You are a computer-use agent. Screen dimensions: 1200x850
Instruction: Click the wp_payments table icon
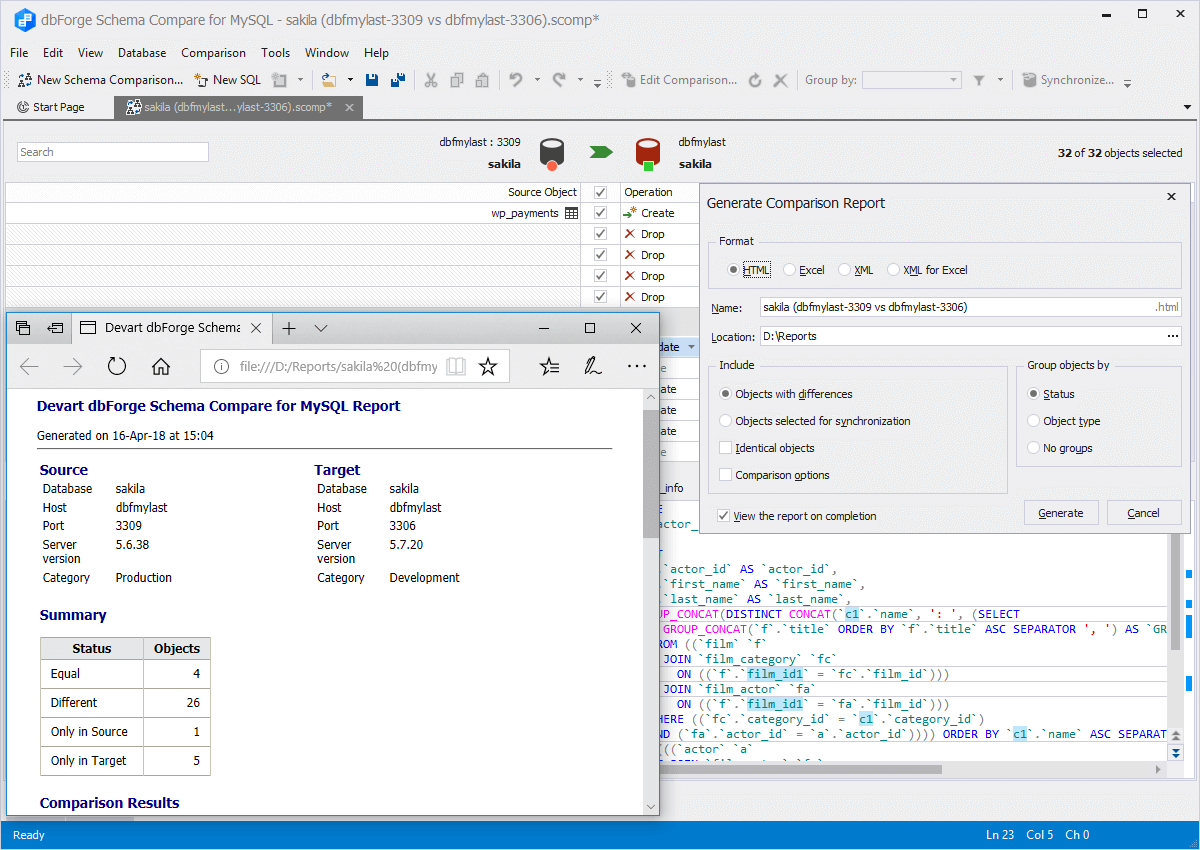(571, 213)
